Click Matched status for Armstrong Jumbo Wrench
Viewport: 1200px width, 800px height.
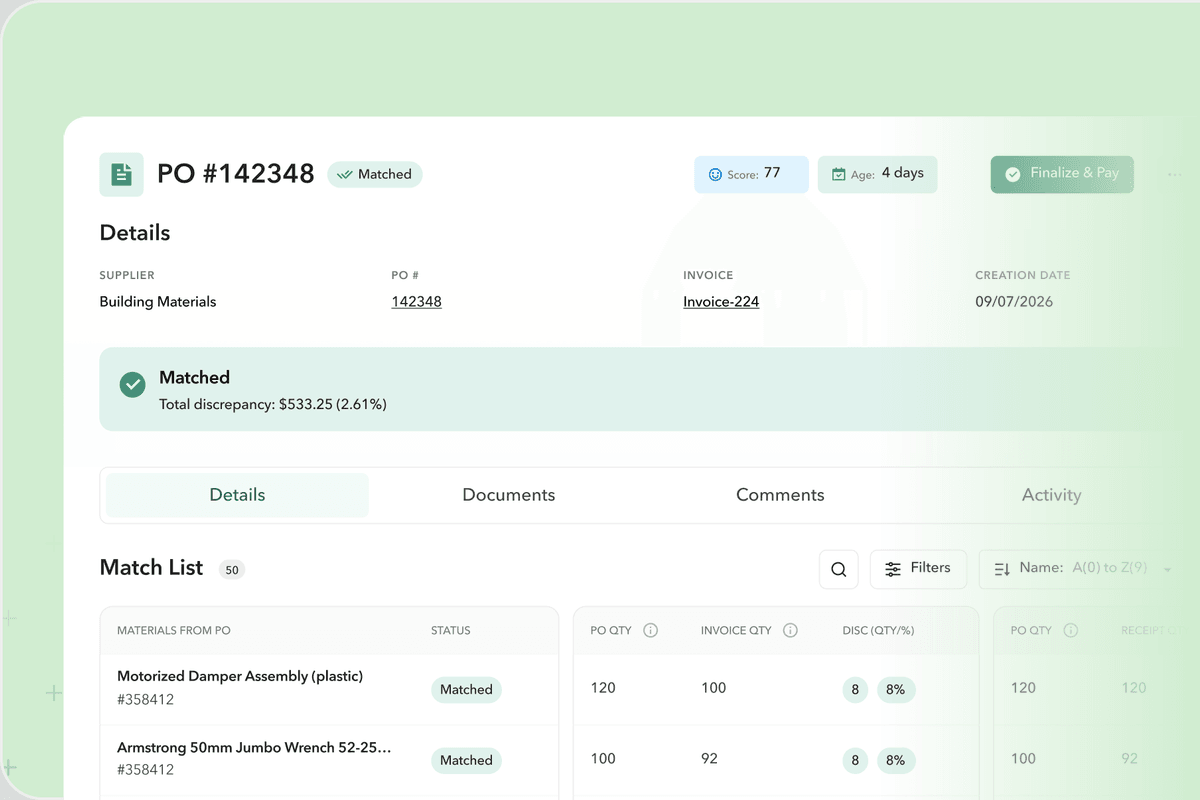click(466, 760)
